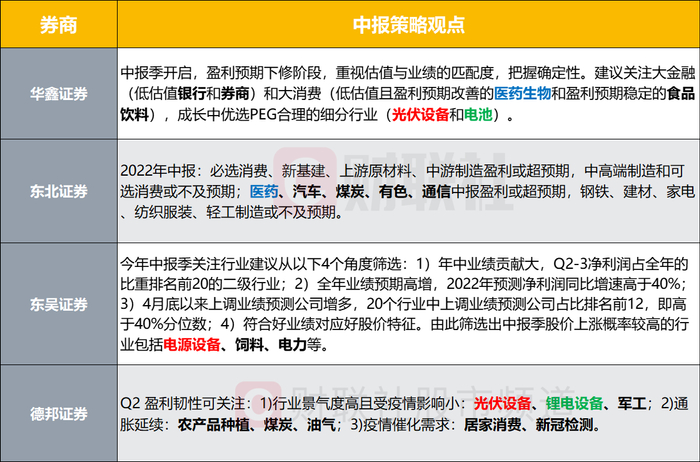Click 2022年中报 at start of 东北证券 text

(x=158, y=171)
